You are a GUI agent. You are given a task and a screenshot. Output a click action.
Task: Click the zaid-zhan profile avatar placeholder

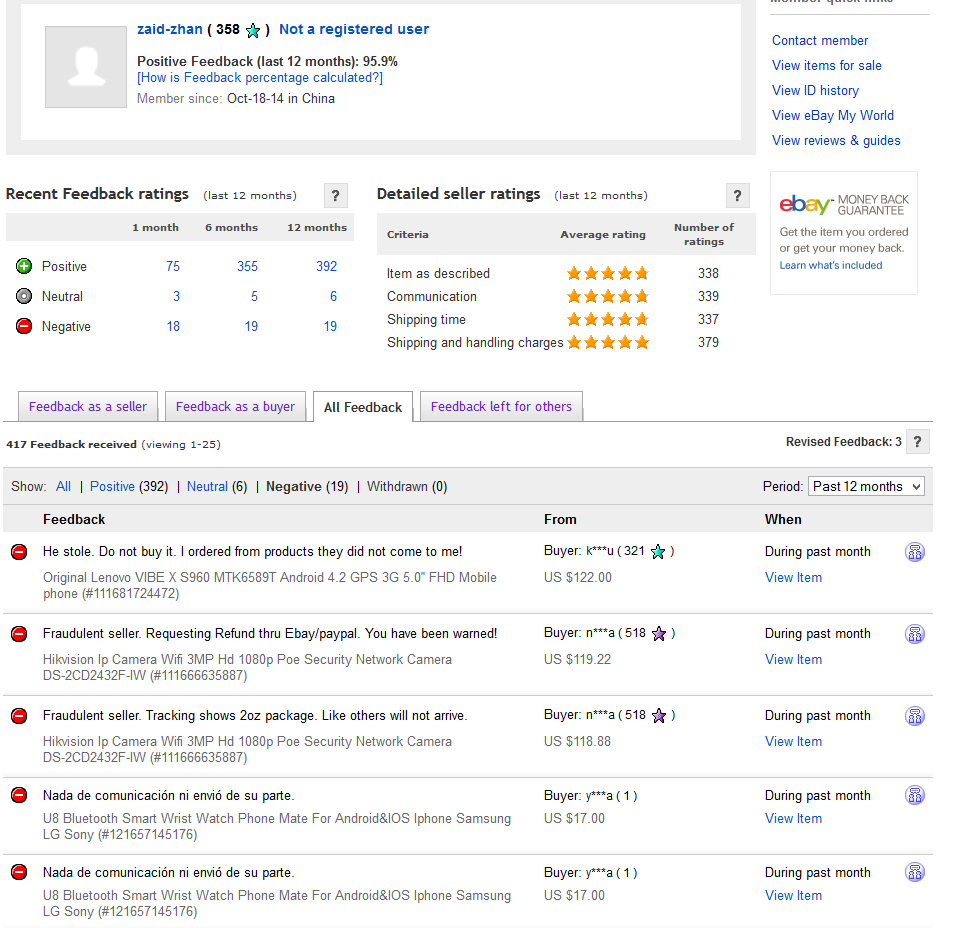coord(86,67)
